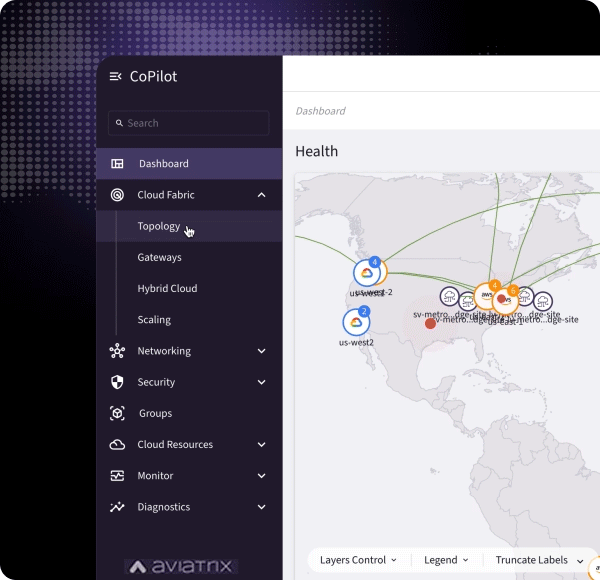Focus the sidebar Search field

189,123
